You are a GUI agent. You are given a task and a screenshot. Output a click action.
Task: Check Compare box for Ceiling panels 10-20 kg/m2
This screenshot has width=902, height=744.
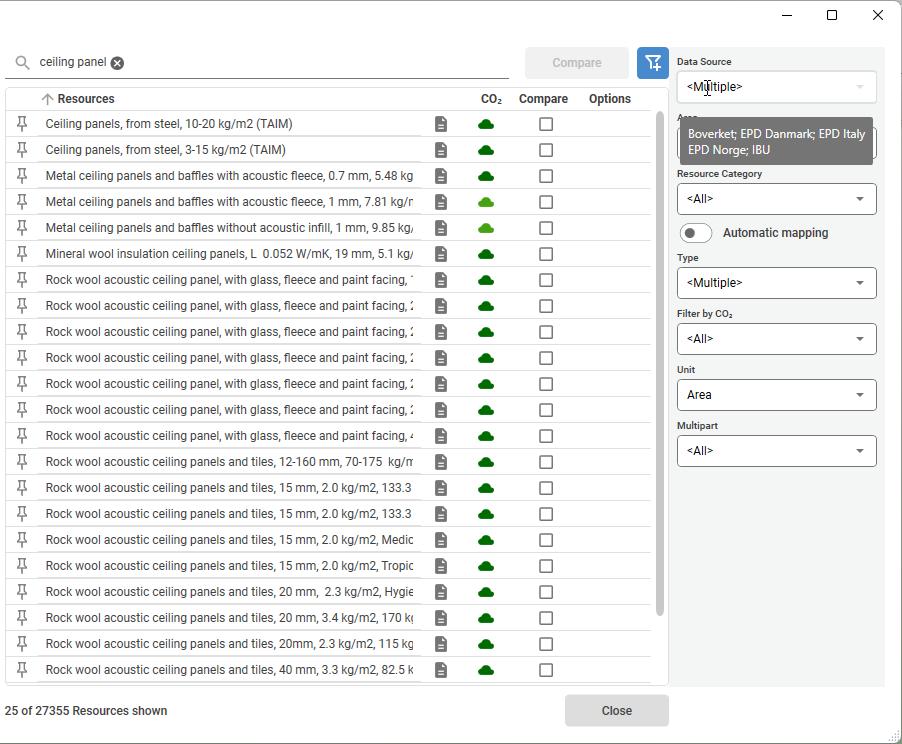click(x=546, y=124)
